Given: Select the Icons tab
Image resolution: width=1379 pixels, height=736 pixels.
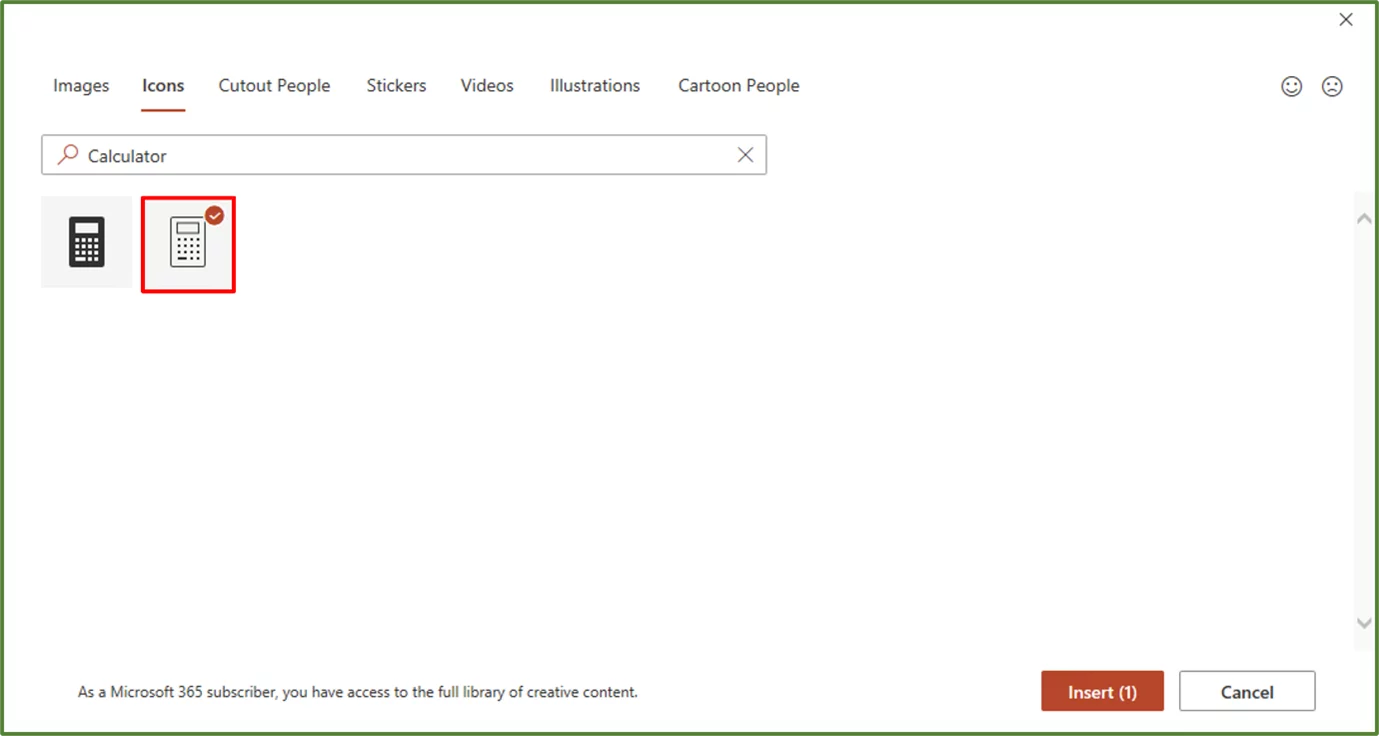Looking at the screenshot, I should (162, 86).
